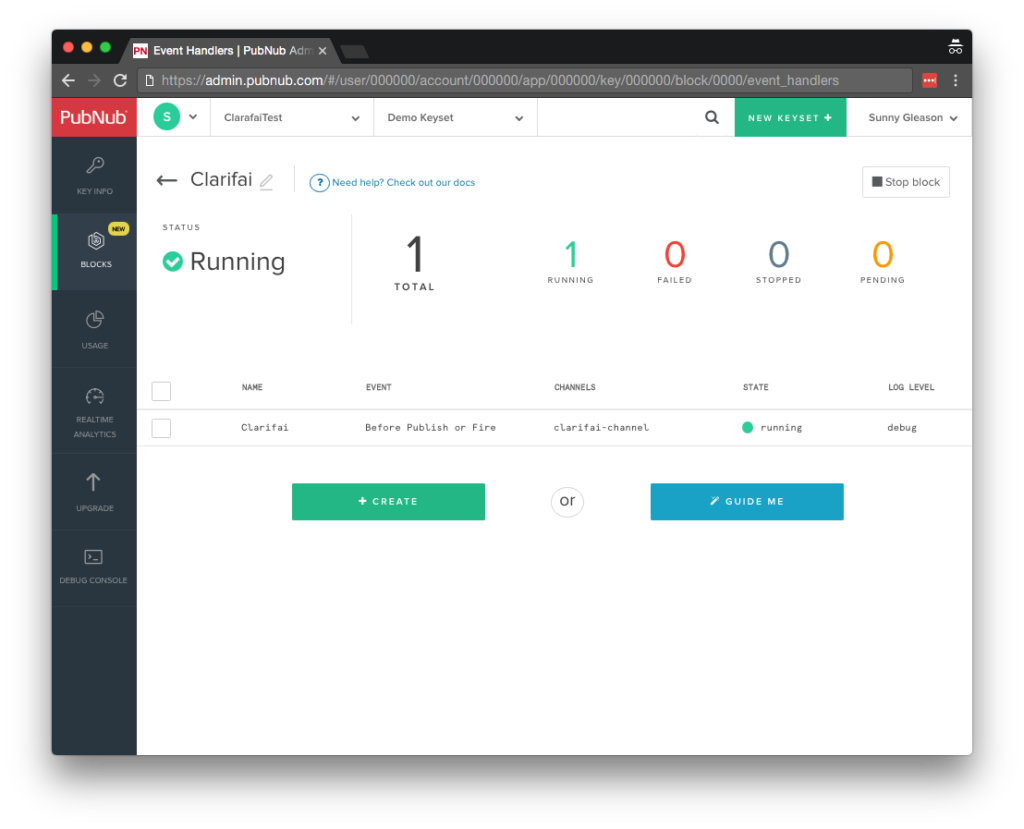Click the pencil icon beside Clarifai
Viewport: 1024px width, 829px height.
coord(266,182)
